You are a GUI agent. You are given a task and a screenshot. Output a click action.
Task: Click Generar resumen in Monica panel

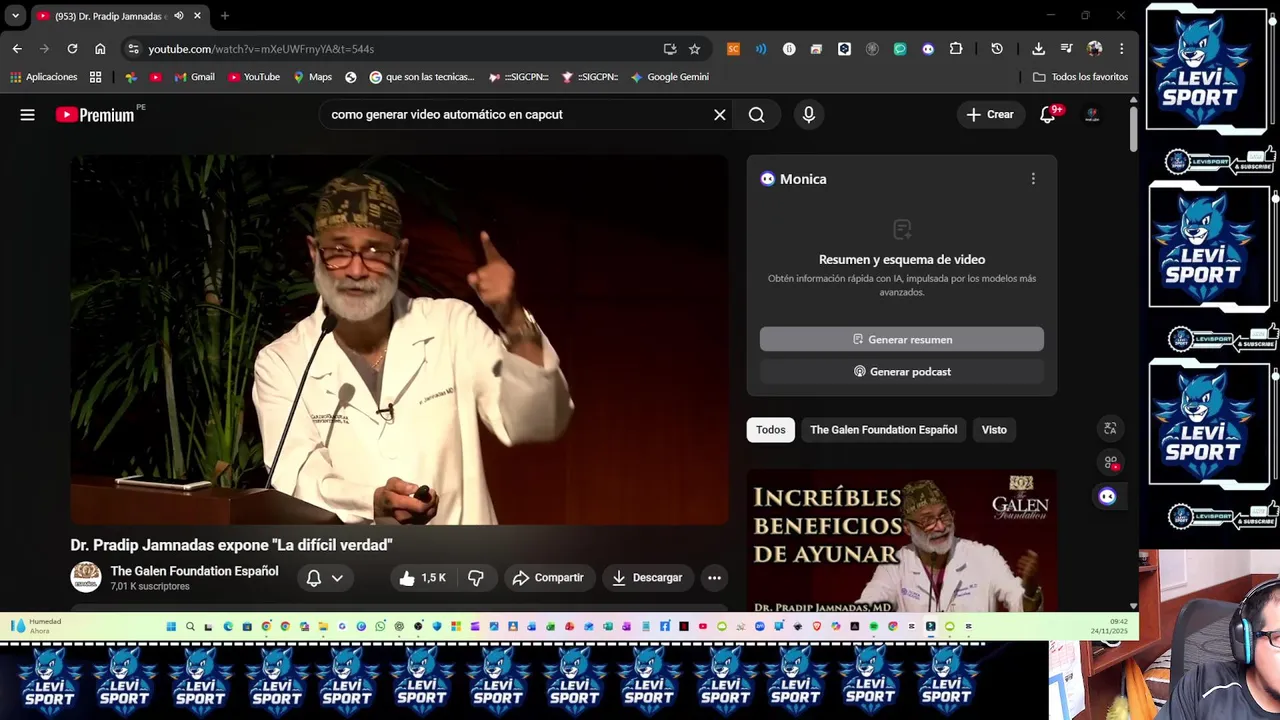click(901, 340)
